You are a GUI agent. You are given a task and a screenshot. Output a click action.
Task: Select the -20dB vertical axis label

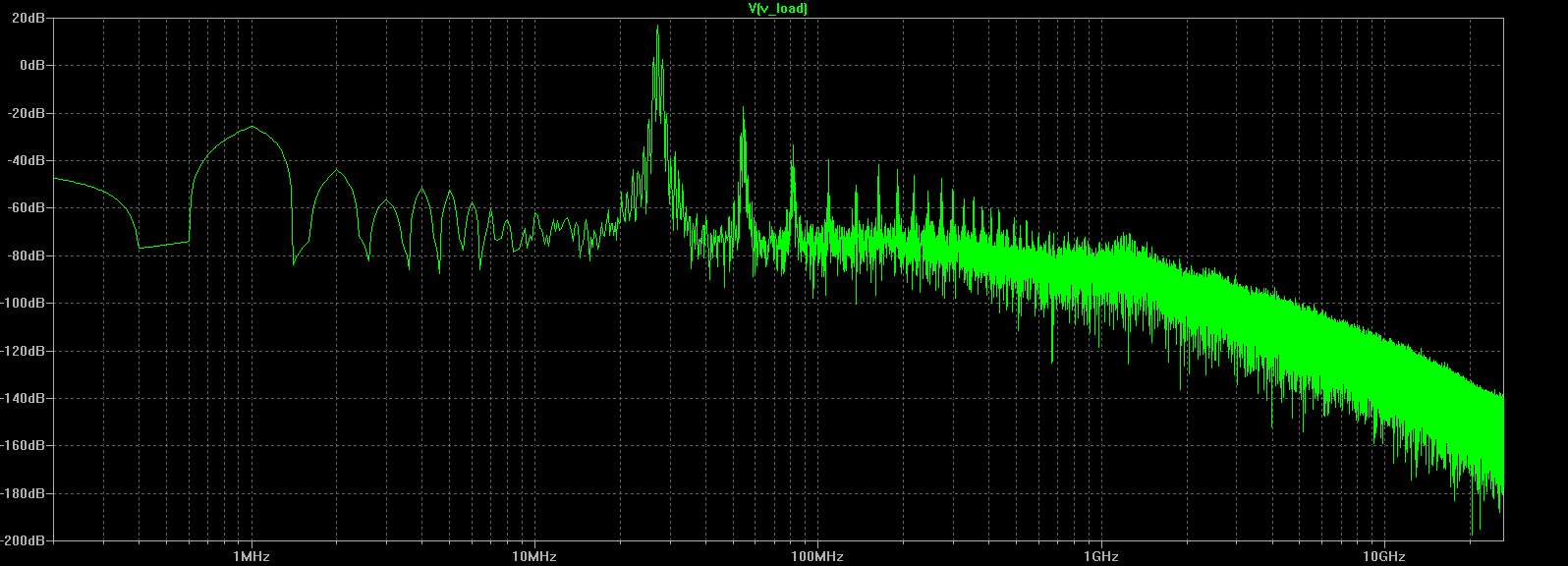pos(28,113)
